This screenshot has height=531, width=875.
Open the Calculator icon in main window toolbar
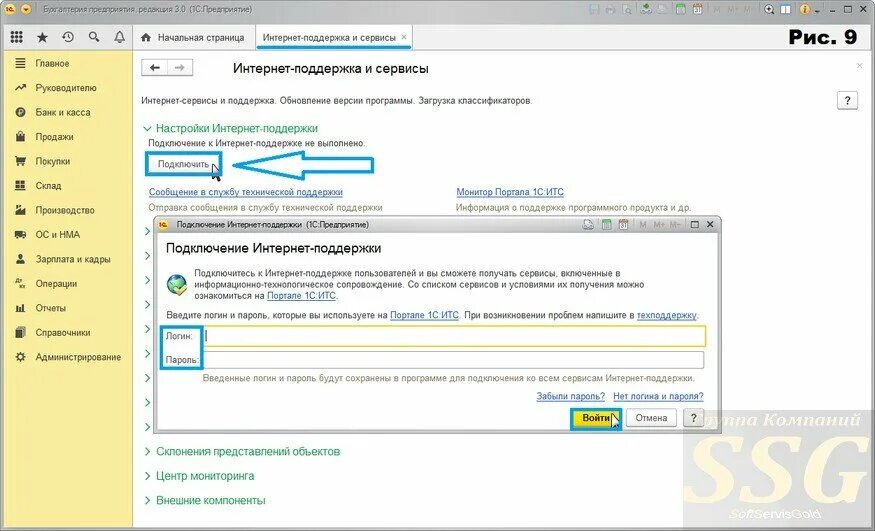680,9
